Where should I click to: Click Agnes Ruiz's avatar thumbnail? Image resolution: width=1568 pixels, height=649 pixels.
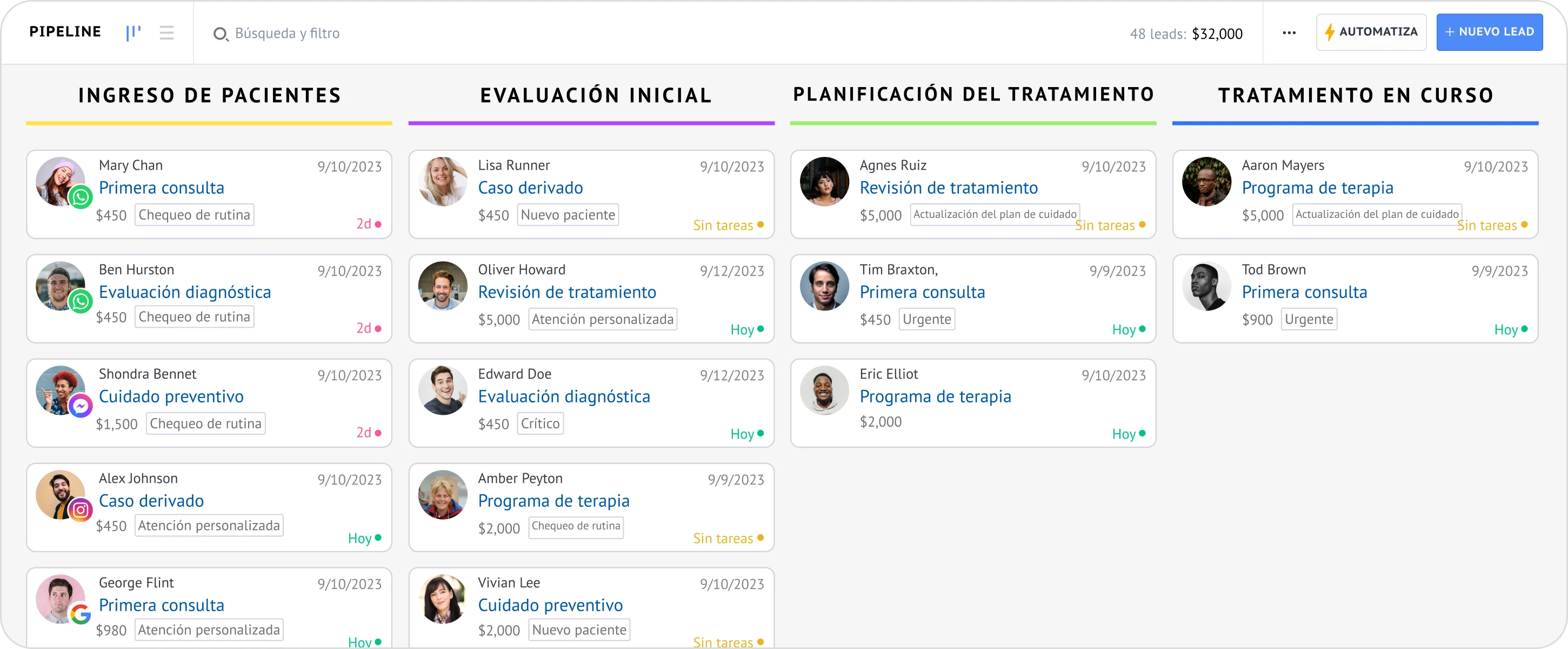(824, 182)
